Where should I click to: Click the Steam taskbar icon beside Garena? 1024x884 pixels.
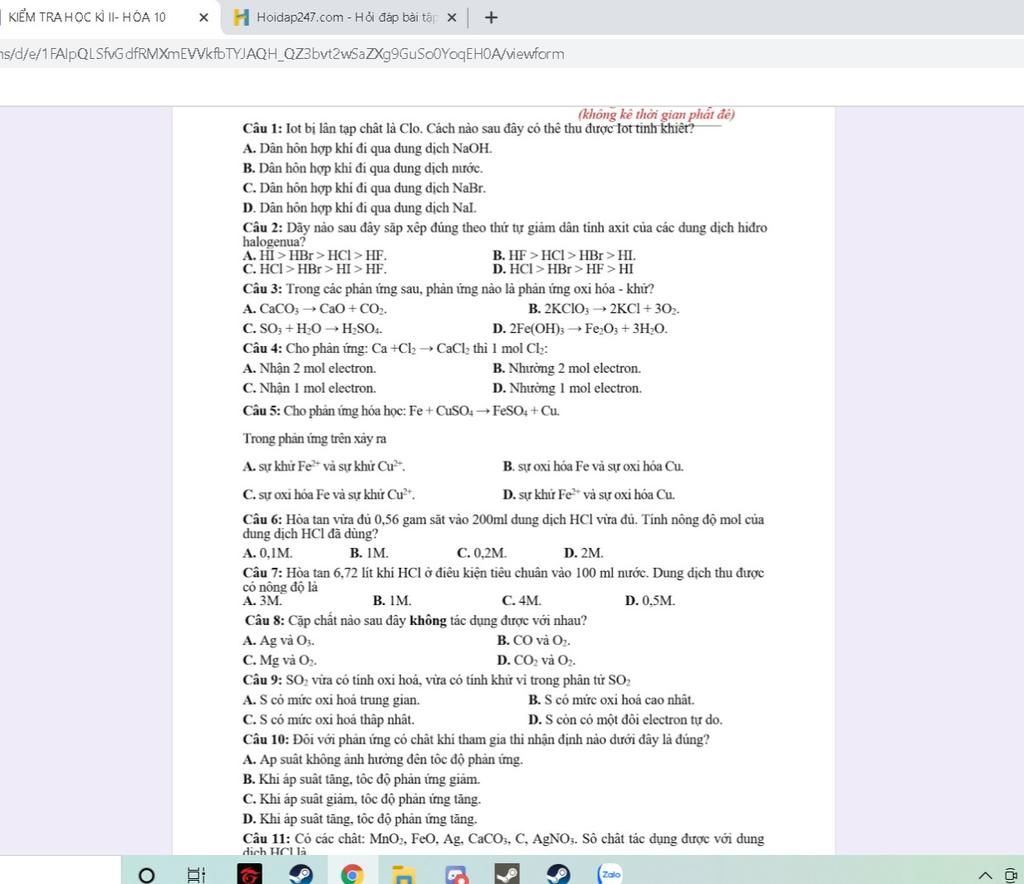[x=300, y=874]
